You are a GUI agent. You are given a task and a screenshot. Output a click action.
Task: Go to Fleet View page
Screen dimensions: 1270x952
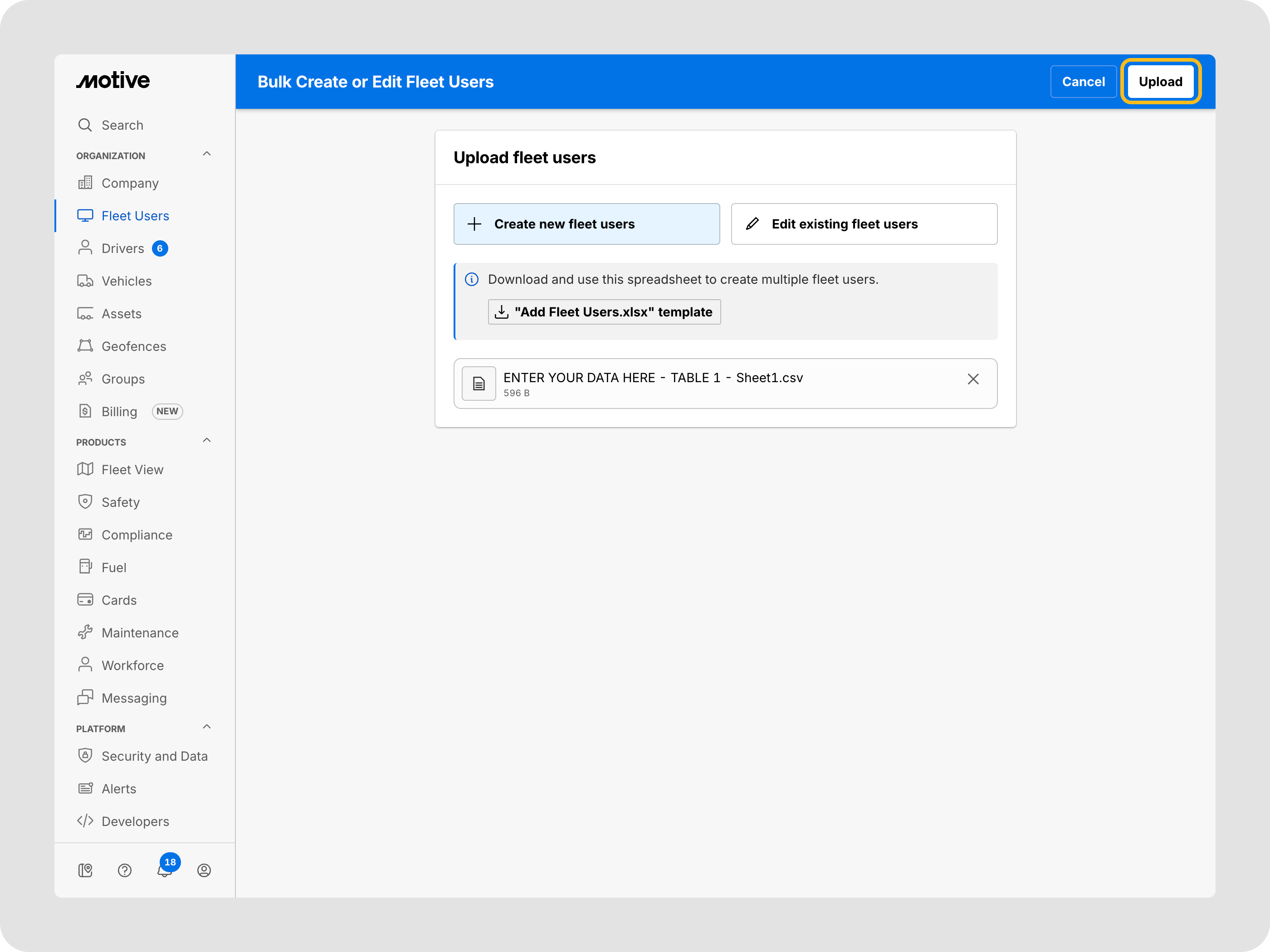pyautogui.click(x=132, y=469)
